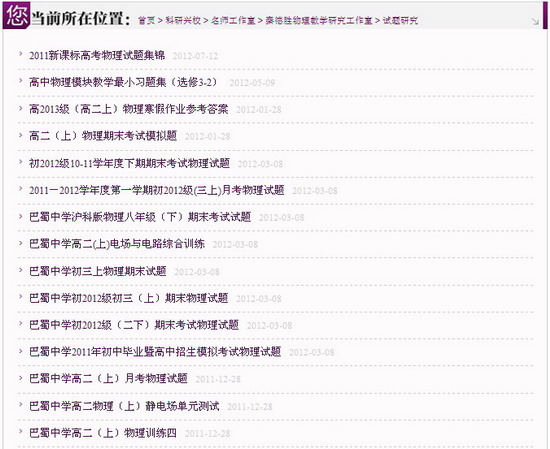The height and width of the screenshot is (449, 550).
Task: Click arrow bullet before 巴蜀中学高二（上）物理训练四
Action: pyautogui.click(x=21, y=431)
